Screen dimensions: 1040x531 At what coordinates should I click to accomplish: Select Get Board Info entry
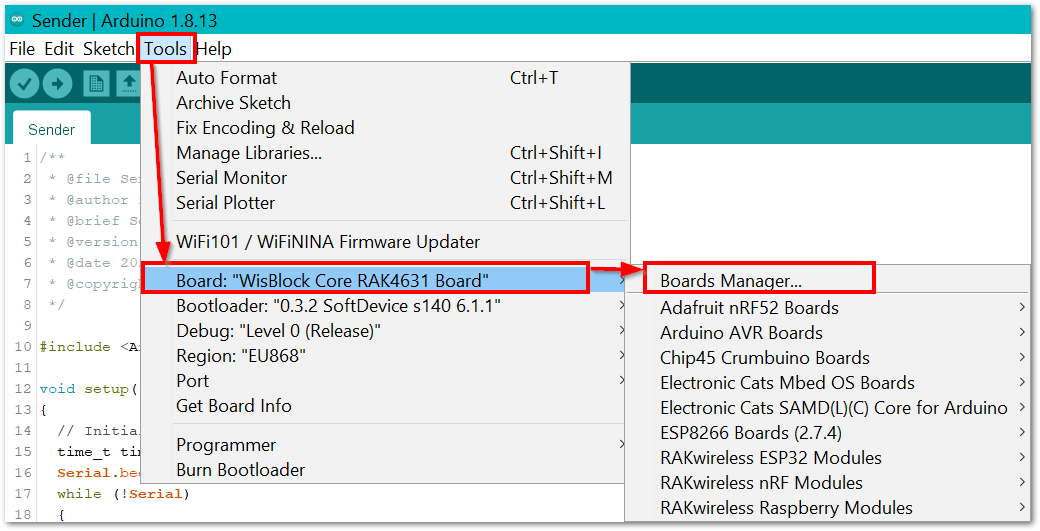pos(385,406)
